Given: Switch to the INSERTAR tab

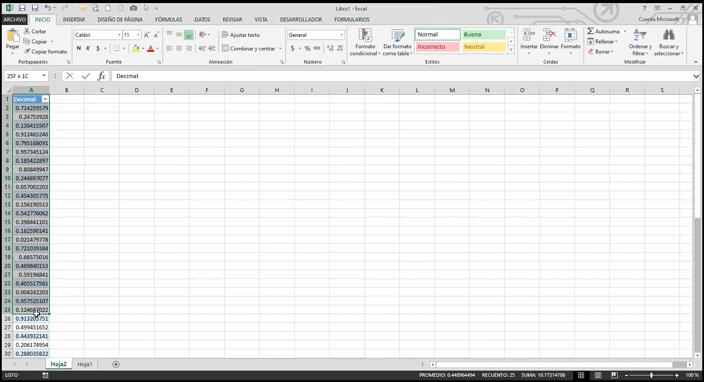Looking at the screenshot, I should [74, 20].
